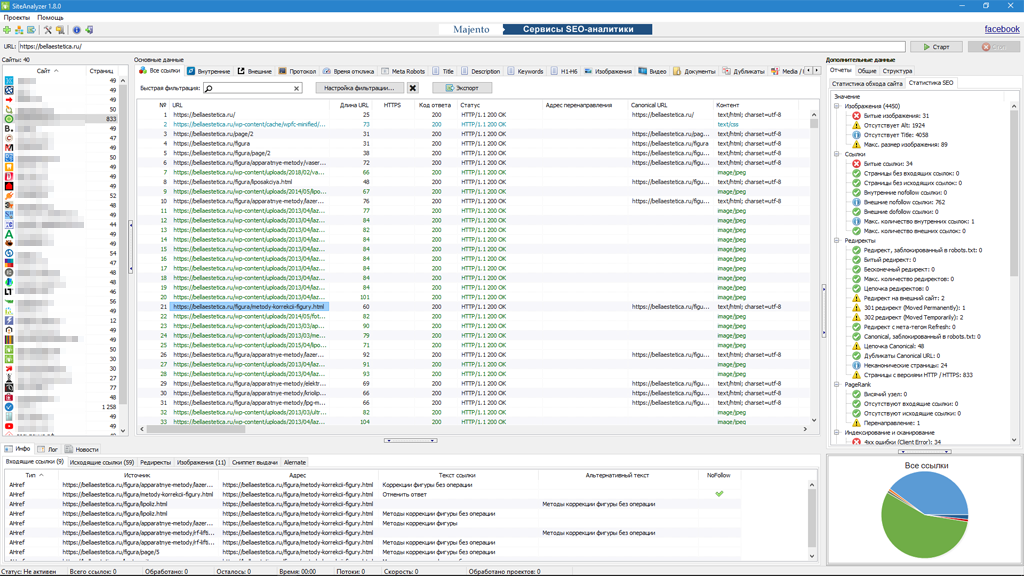Click the red error icon beside Битые изображения: 31
Screen dimensions: 1024x576
pos(856,116)
